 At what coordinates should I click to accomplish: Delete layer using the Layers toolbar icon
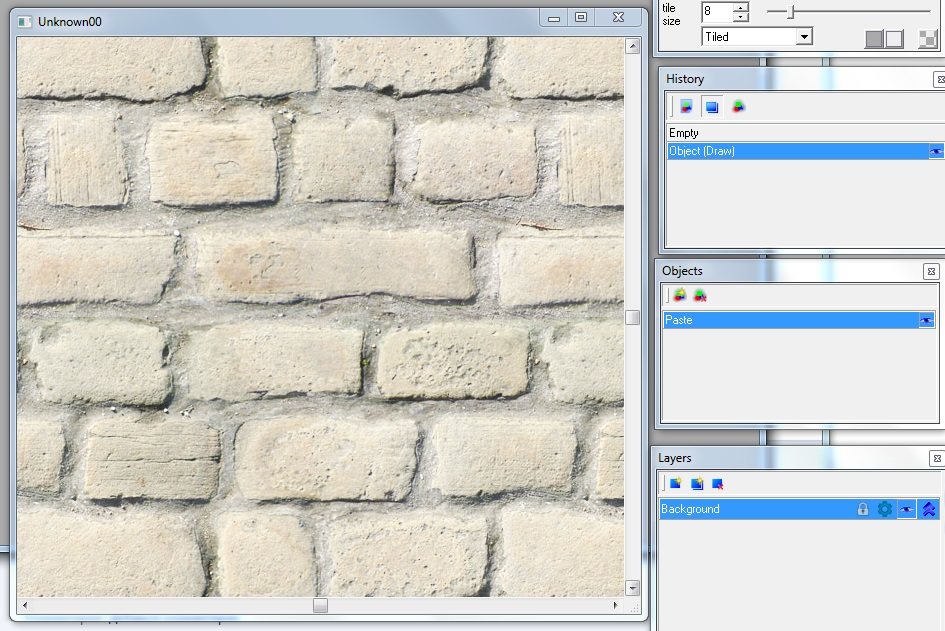[717, 484]
